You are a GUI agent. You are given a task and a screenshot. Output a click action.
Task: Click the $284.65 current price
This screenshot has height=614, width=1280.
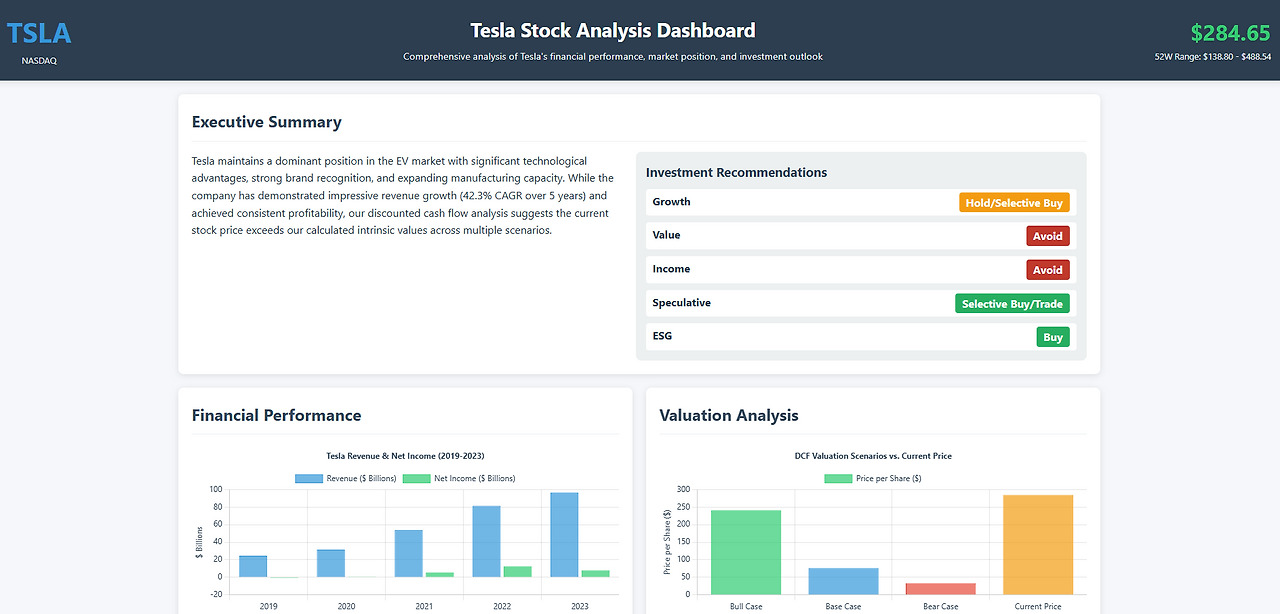pos(1230,33)
